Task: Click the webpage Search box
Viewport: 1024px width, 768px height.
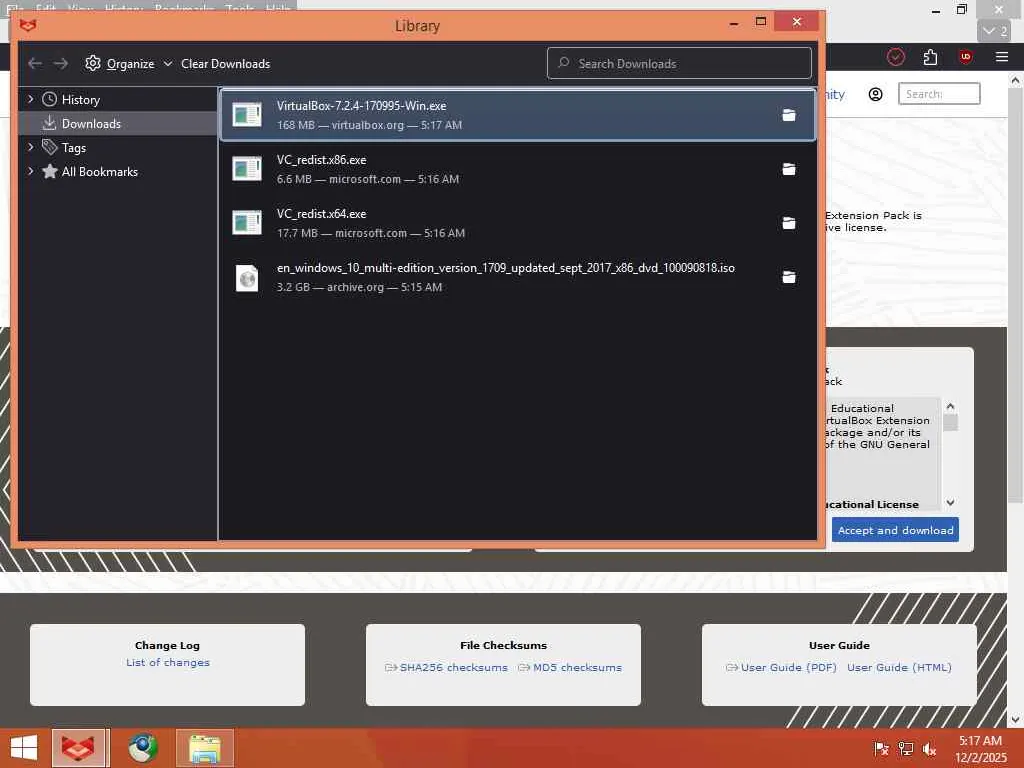Action: [x=939, y=94]
